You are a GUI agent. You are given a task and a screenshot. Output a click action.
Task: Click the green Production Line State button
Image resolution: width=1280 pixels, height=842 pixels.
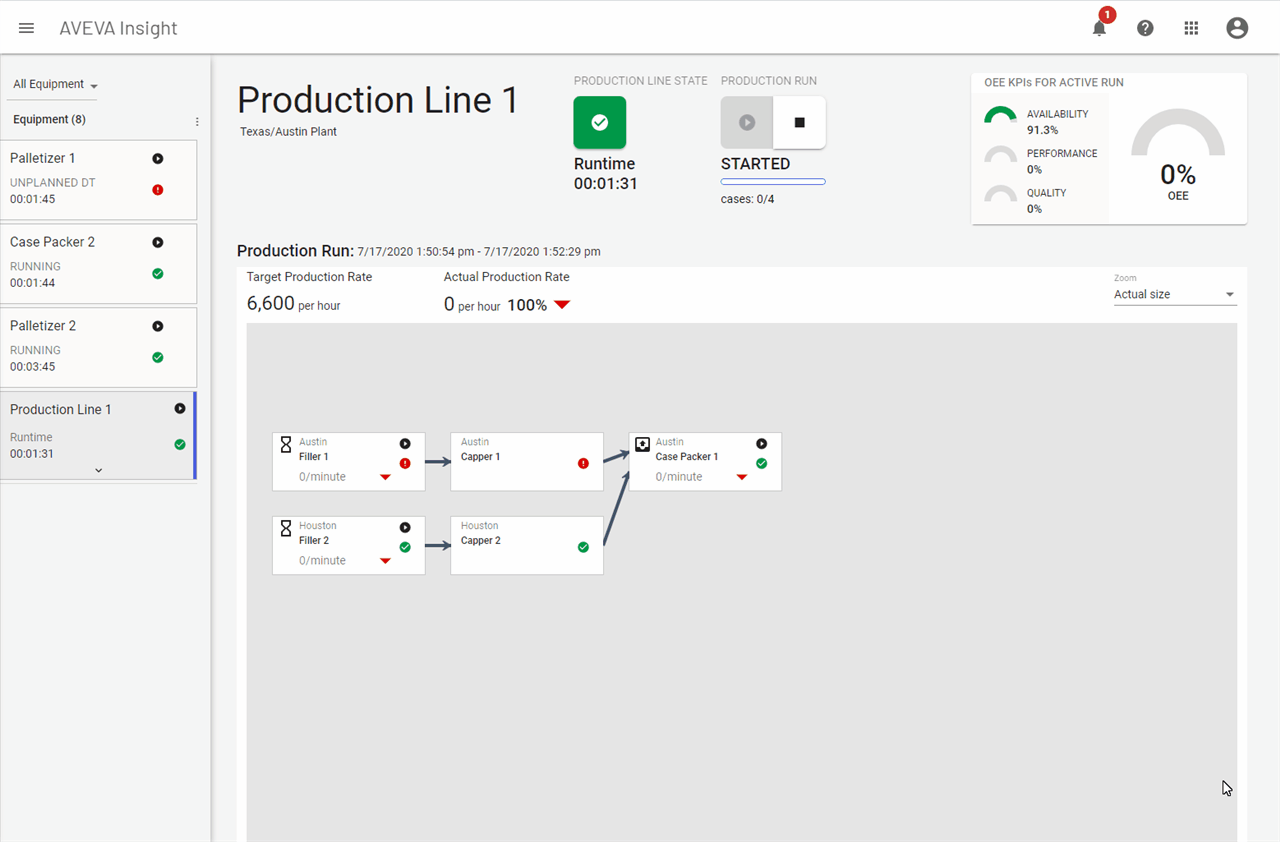pyautogui.click(x=599, y=122)
